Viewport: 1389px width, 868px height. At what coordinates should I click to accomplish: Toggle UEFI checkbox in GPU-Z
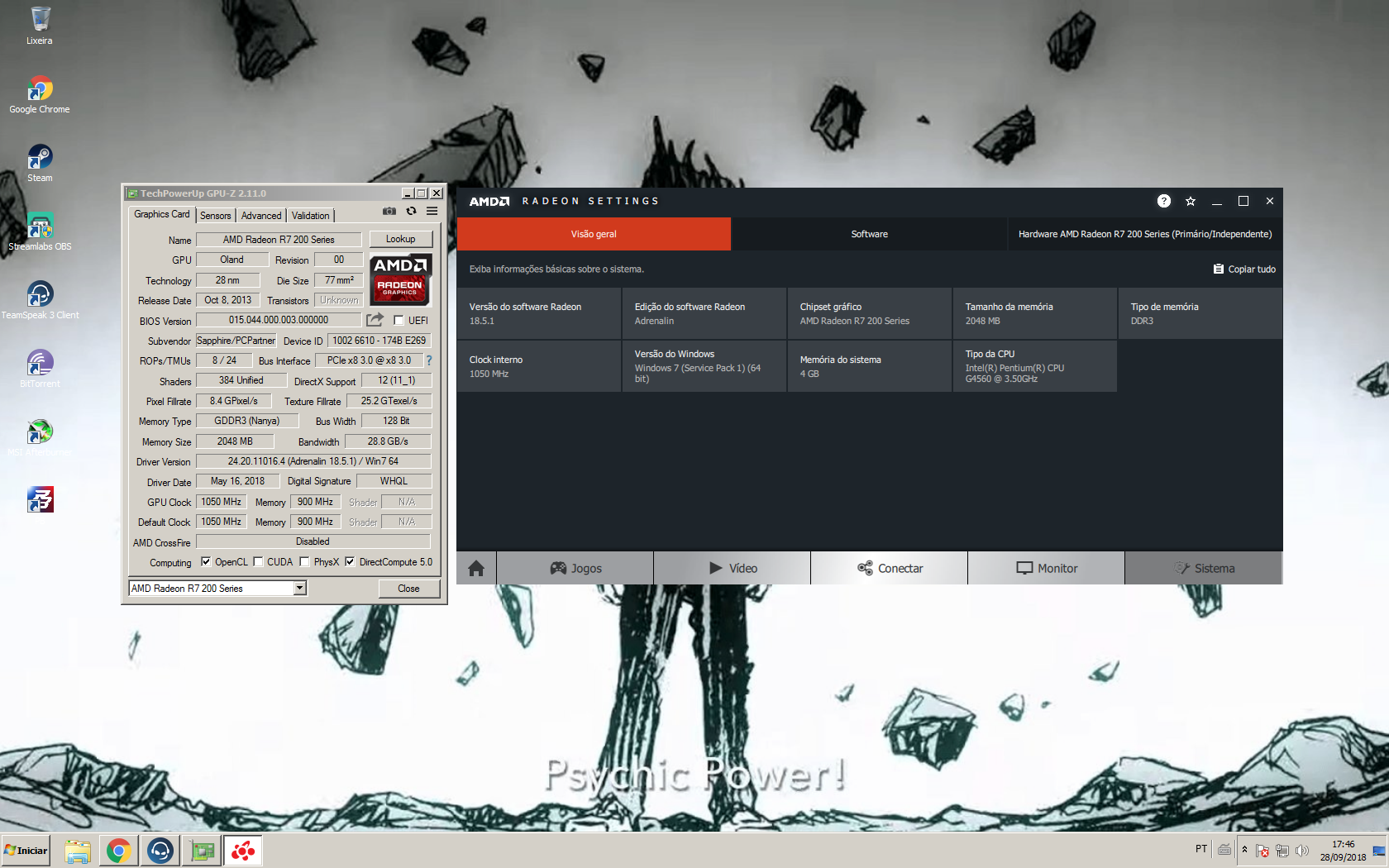coord(399,321)
